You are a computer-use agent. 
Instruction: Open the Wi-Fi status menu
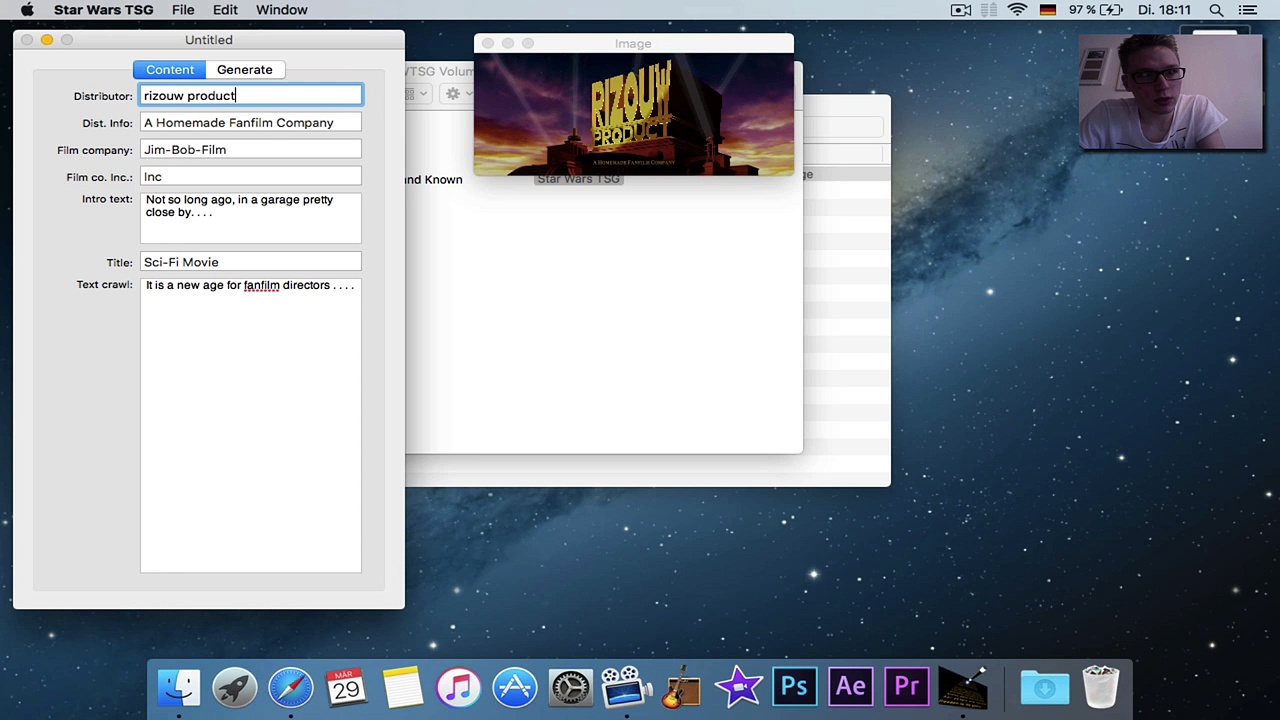1017,10
